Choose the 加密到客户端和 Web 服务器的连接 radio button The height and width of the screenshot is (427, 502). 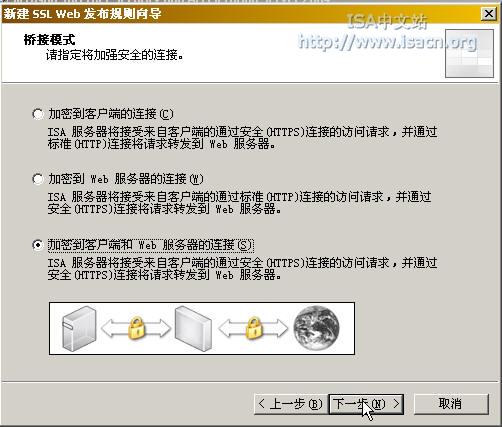click(38, 245)
